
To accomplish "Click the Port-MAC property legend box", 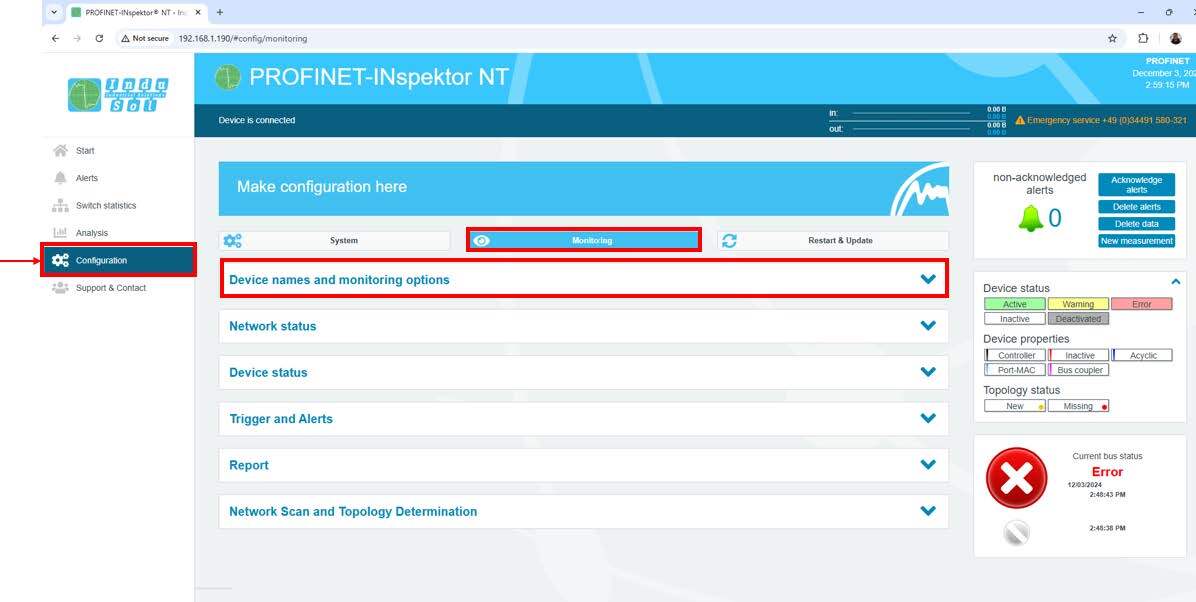I will coord(1015,370).
